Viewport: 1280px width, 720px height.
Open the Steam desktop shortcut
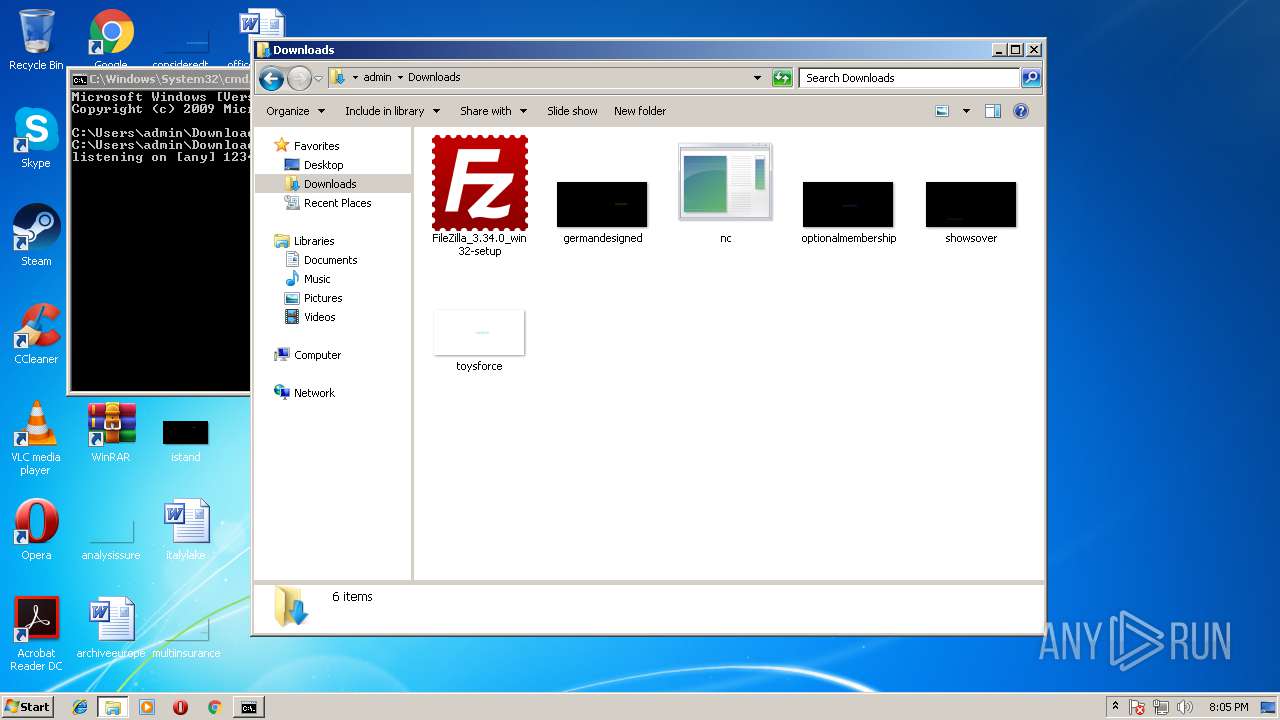(x=36, y=236)
